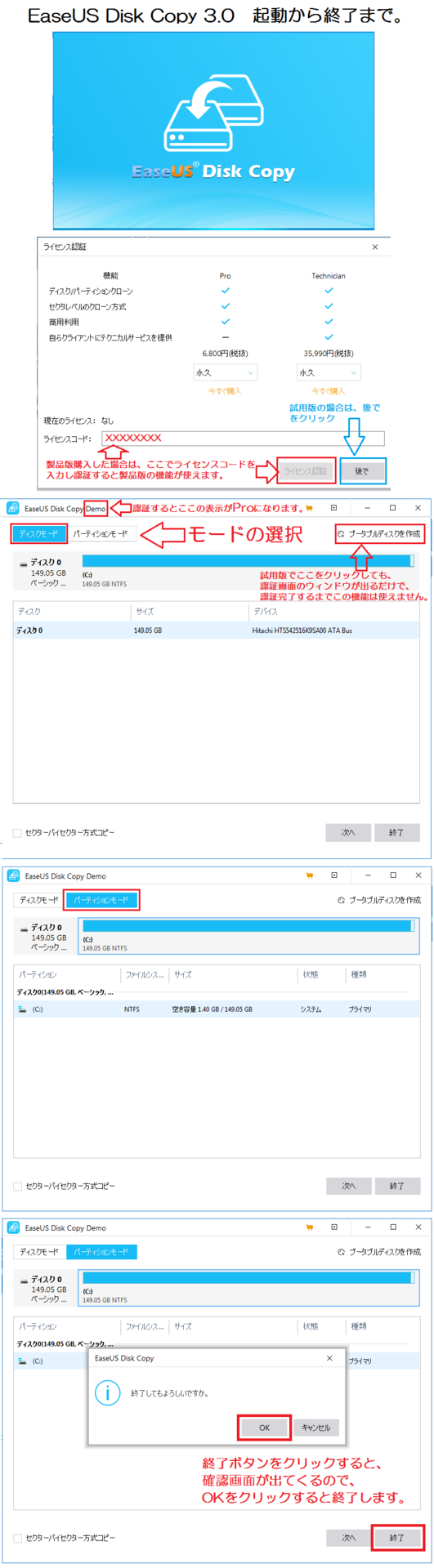Screen dimensions: 434x1568
Task: Click 次へ in Partition Mode window without dialog
Action: point(349,1186)
